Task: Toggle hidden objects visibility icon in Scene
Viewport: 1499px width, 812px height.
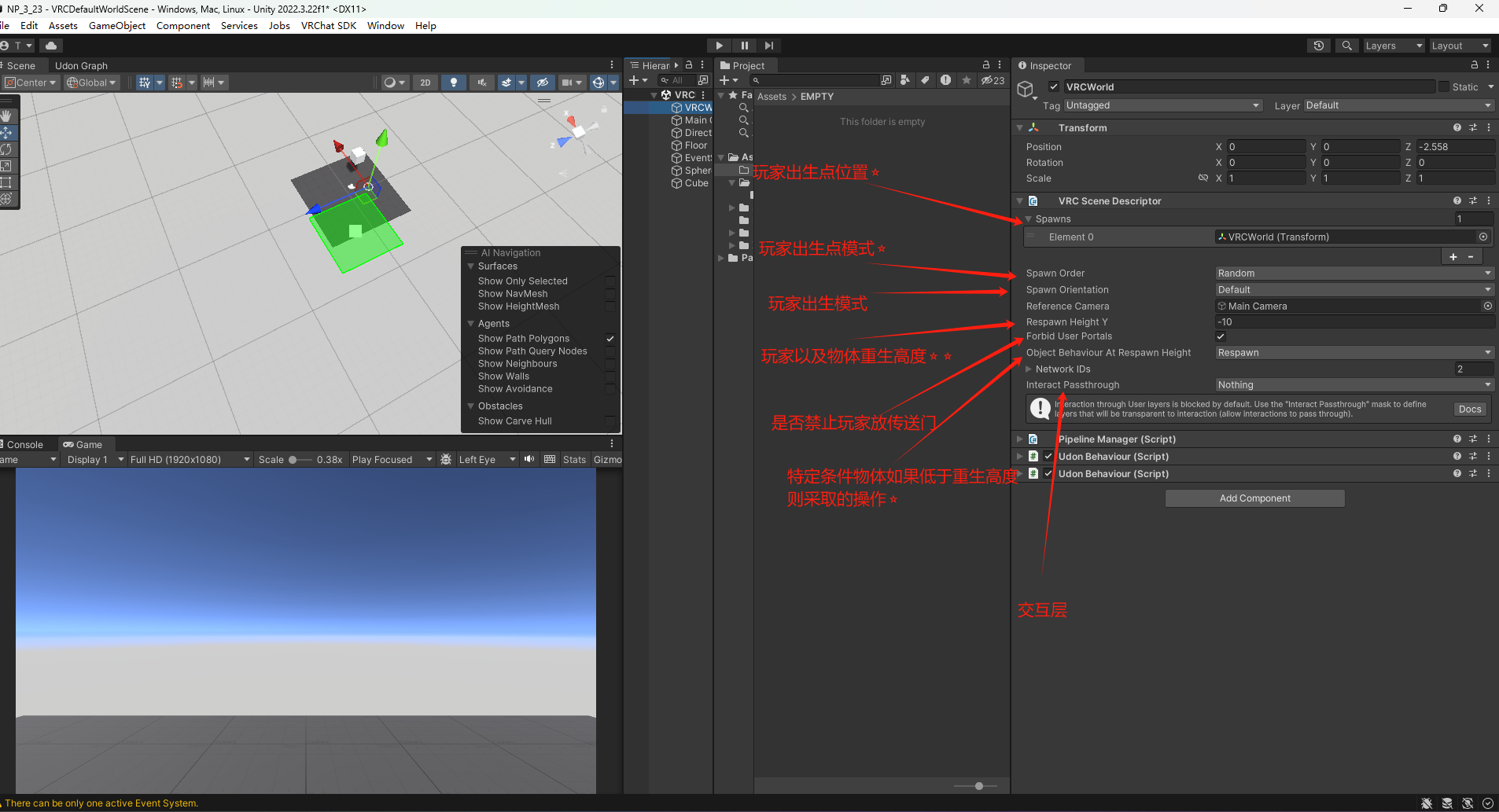Action: 542,83
